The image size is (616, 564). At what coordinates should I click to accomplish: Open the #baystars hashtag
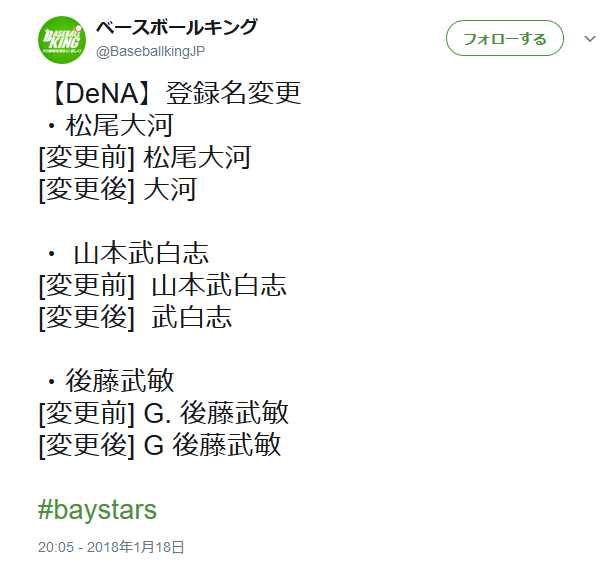pos(97,510)
